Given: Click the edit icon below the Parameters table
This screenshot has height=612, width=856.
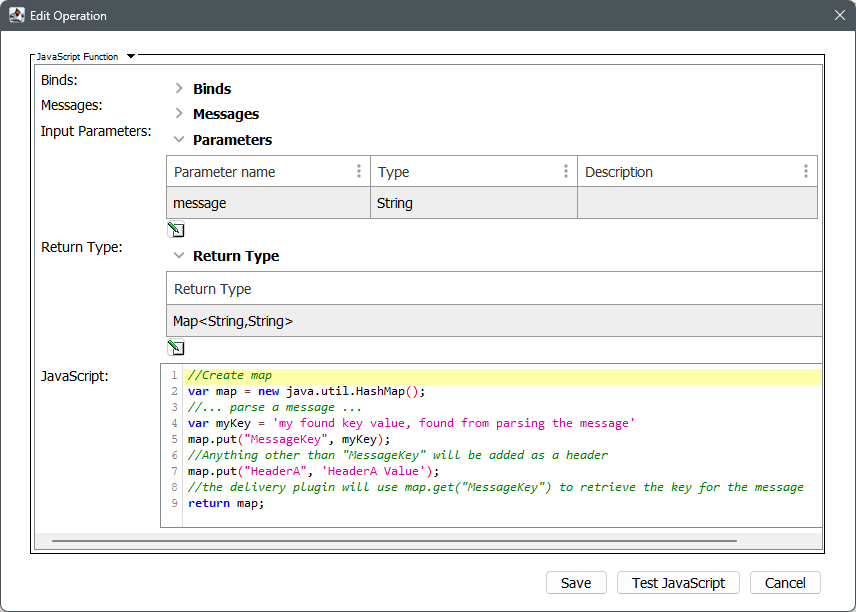Looking at the screenshot, I should (176, 230).
